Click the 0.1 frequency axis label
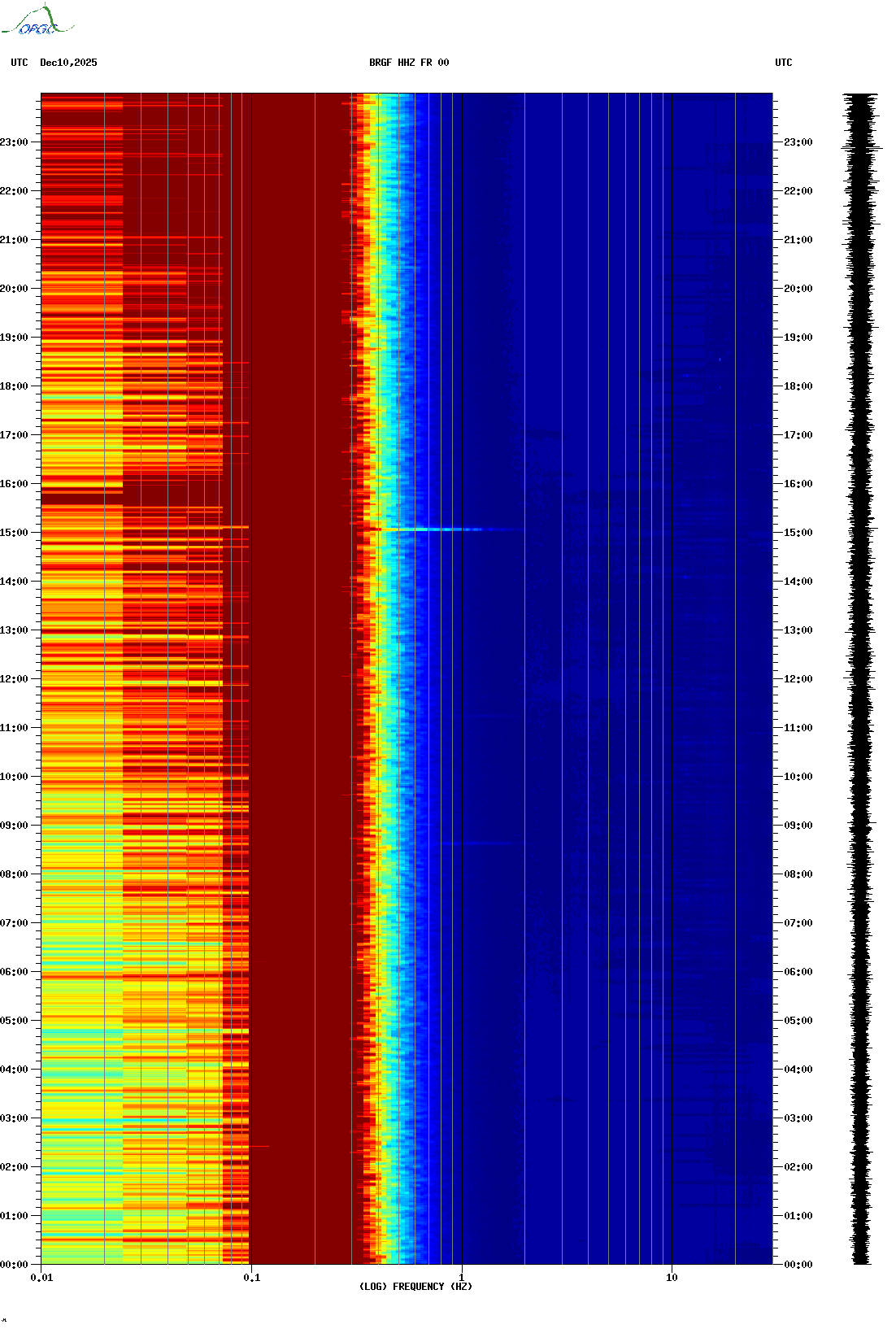Image resolution: width=896 pixels, height=1329 pixels. pyautogui.click(x=252, y=1278)
